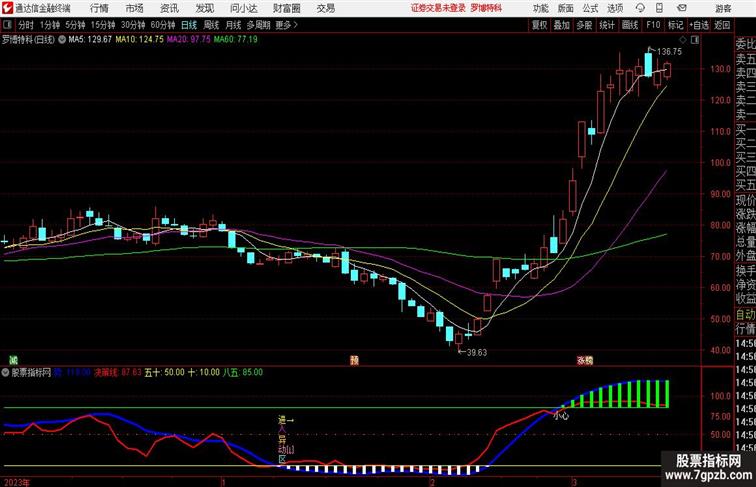Click the MA20: 97.75 value label

tap(189, 40)
